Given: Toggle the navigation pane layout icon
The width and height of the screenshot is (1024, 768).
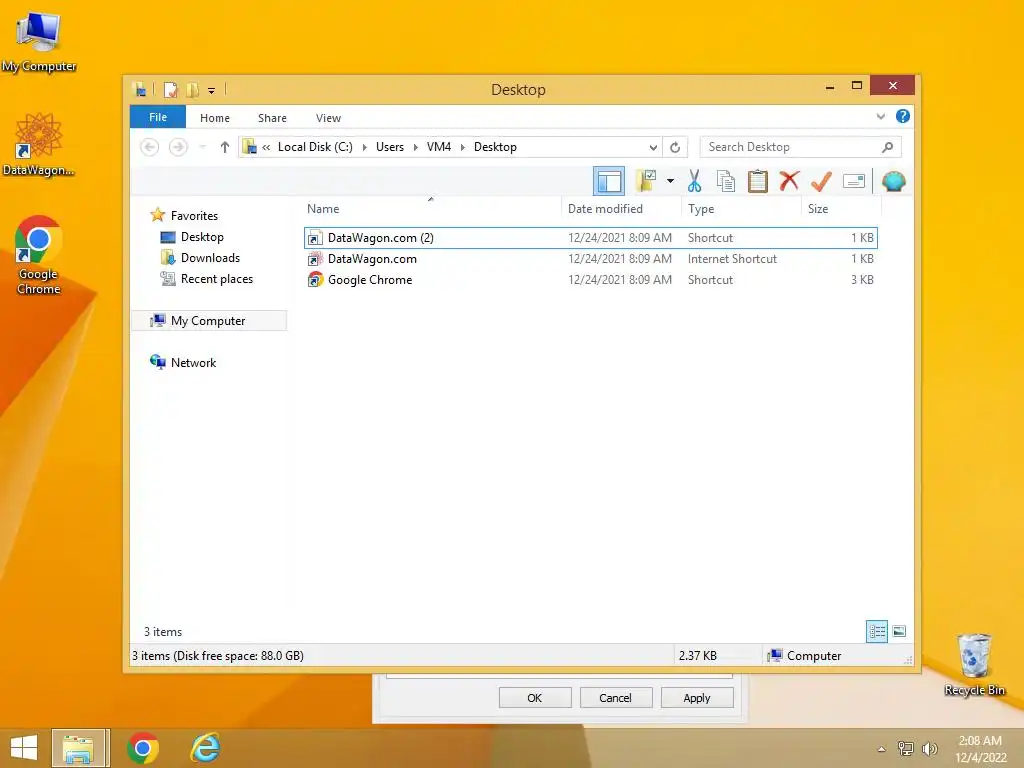Looking at the screenshot, I should [x=609, y=182].
